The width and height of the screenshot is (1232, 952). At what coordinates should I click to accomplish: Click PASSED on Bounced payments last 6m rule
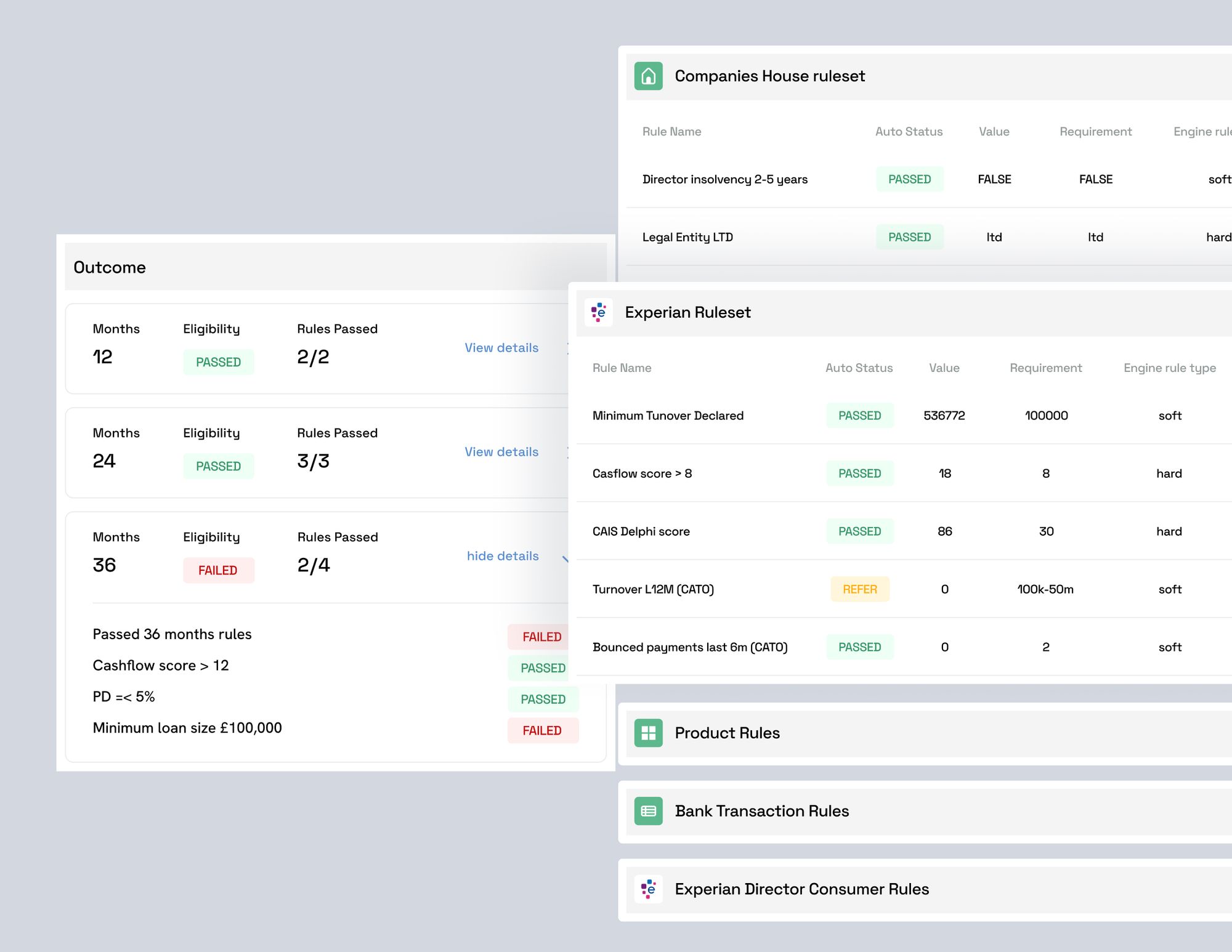[859, 647]
